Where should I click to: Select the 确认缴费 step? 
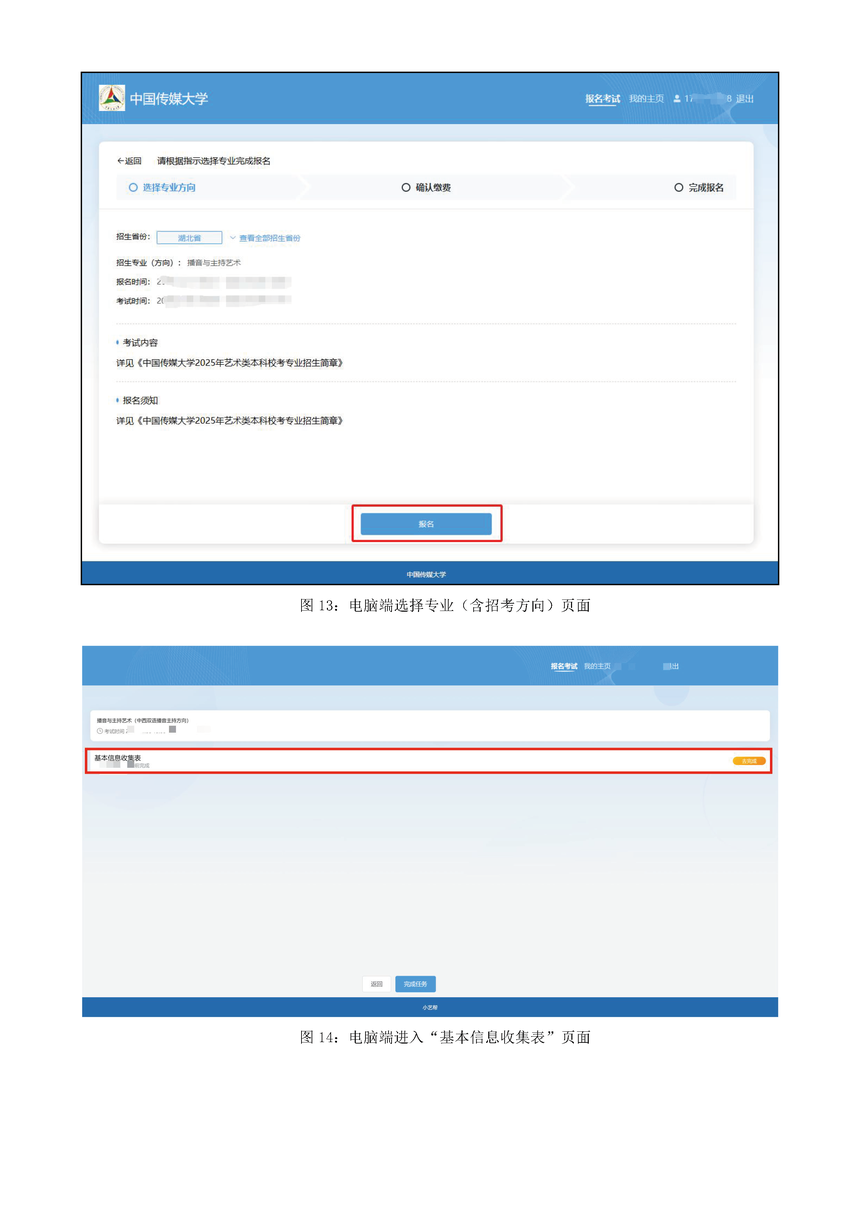click(426, 187)
